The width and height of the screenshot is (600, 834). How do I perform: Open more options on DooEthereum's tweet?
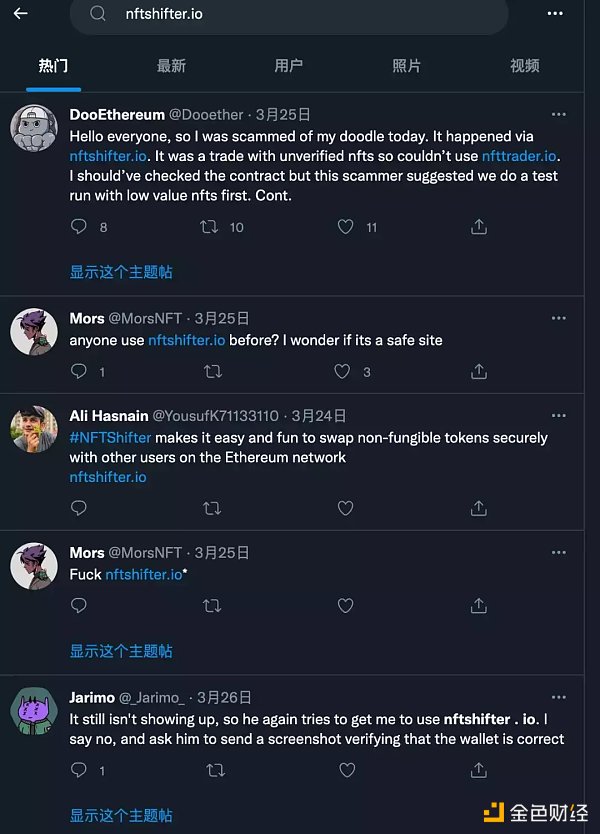coord(559,115)
